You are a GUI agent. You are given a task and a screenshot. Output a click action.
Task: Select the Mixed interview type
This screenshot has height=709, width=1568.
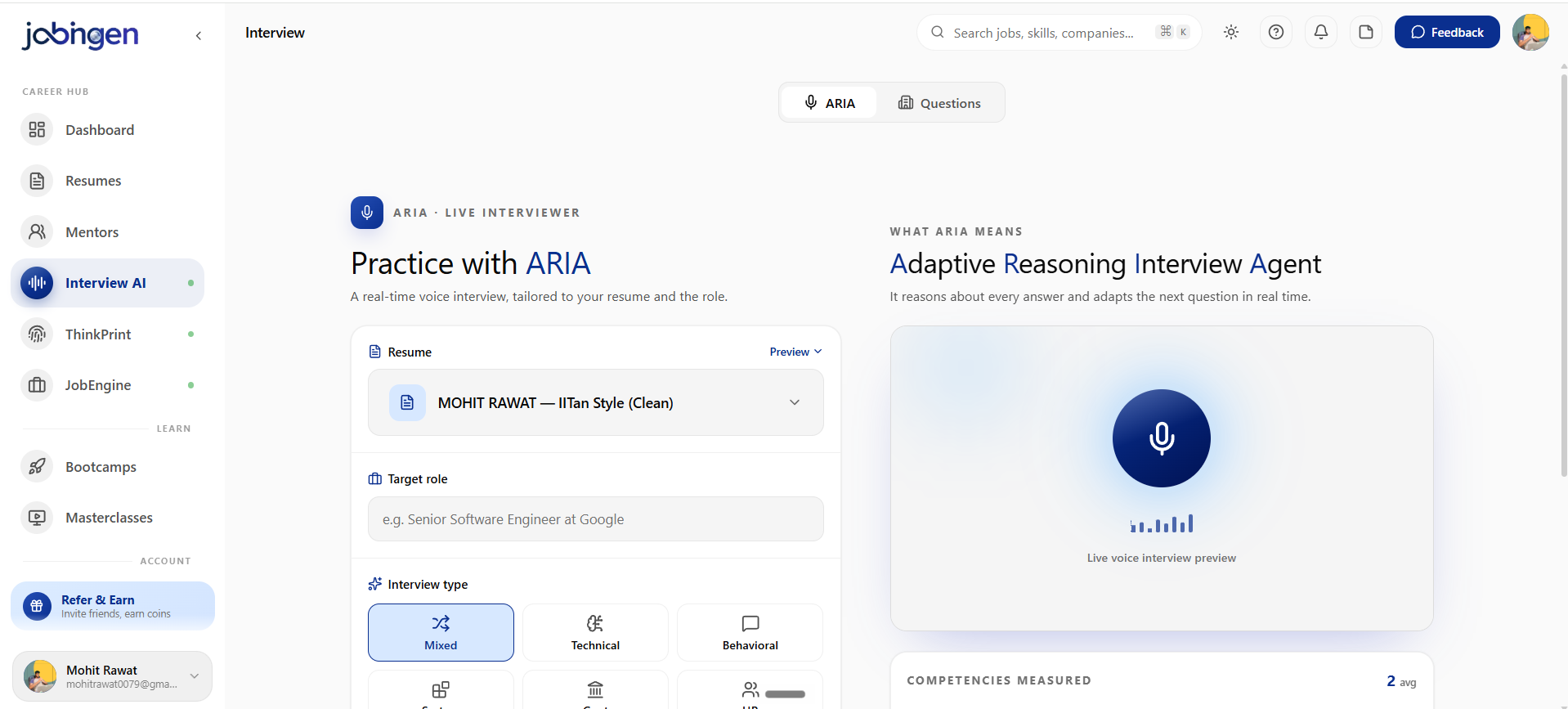click(441, 632)
